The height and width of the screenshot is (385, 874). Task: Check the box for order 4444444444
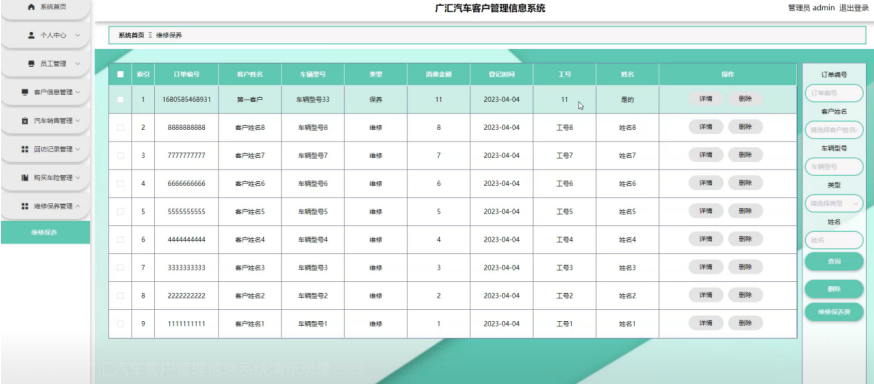coord(120,240)
